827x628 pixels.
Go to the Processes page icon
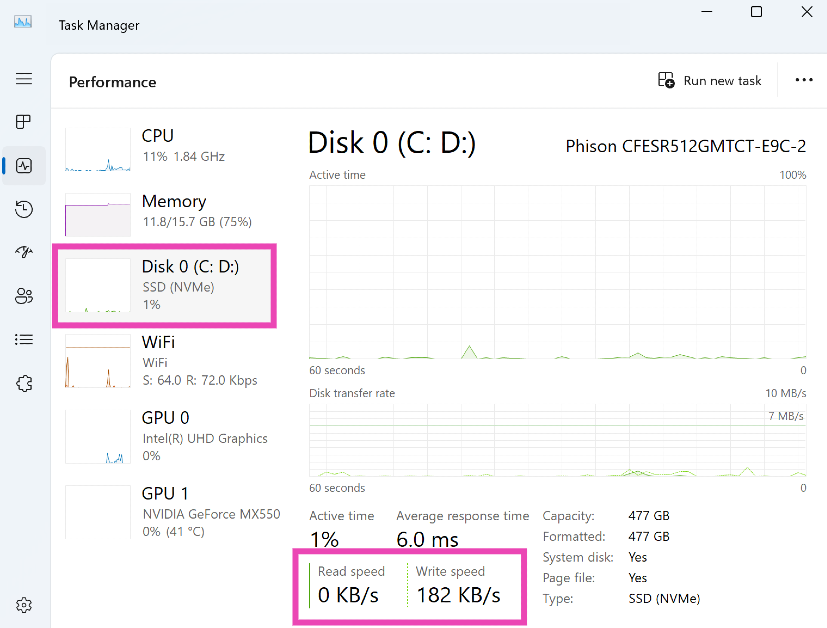(24, 122)
